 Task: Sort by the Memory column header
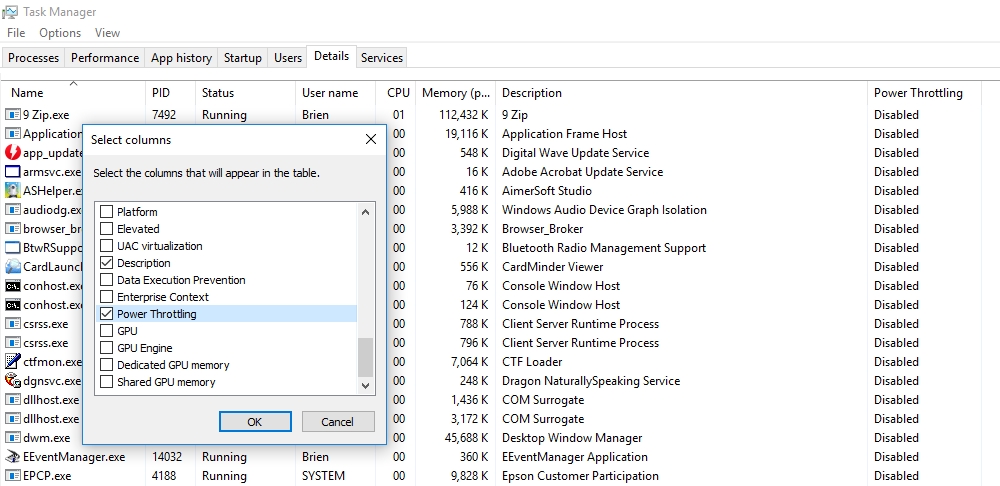tap(455, 92)
